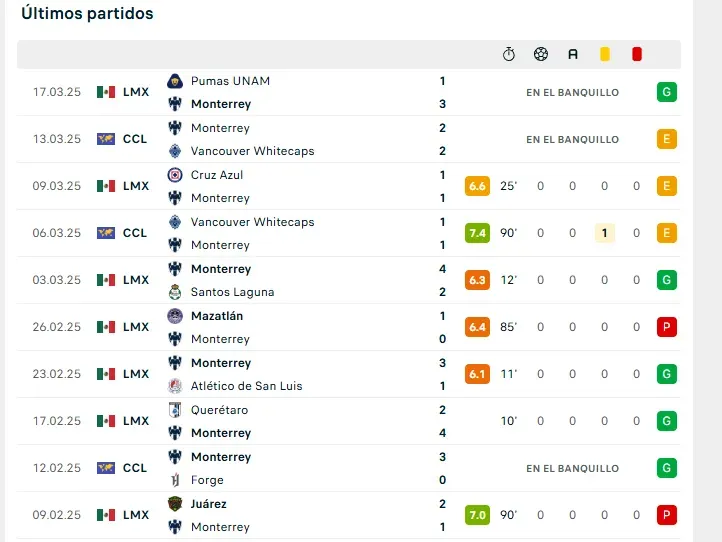The height and width of the screenshot is (542, 722).
Task: Click the yellow card header icon
Action: tap(605, 54)
